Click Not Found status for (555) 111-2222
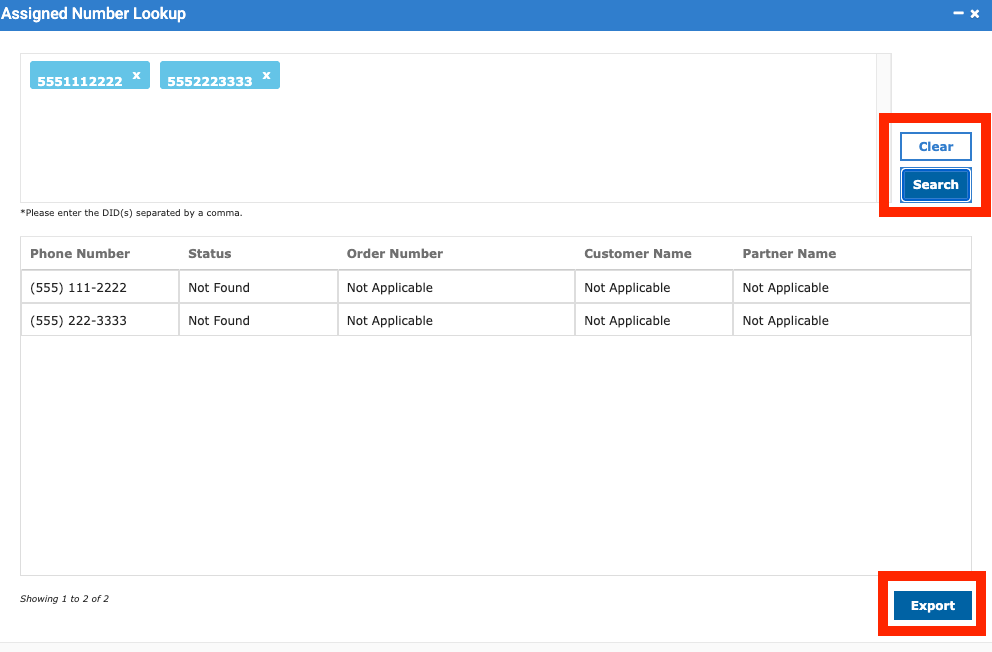Screen dimensions: 992x652 259,287
